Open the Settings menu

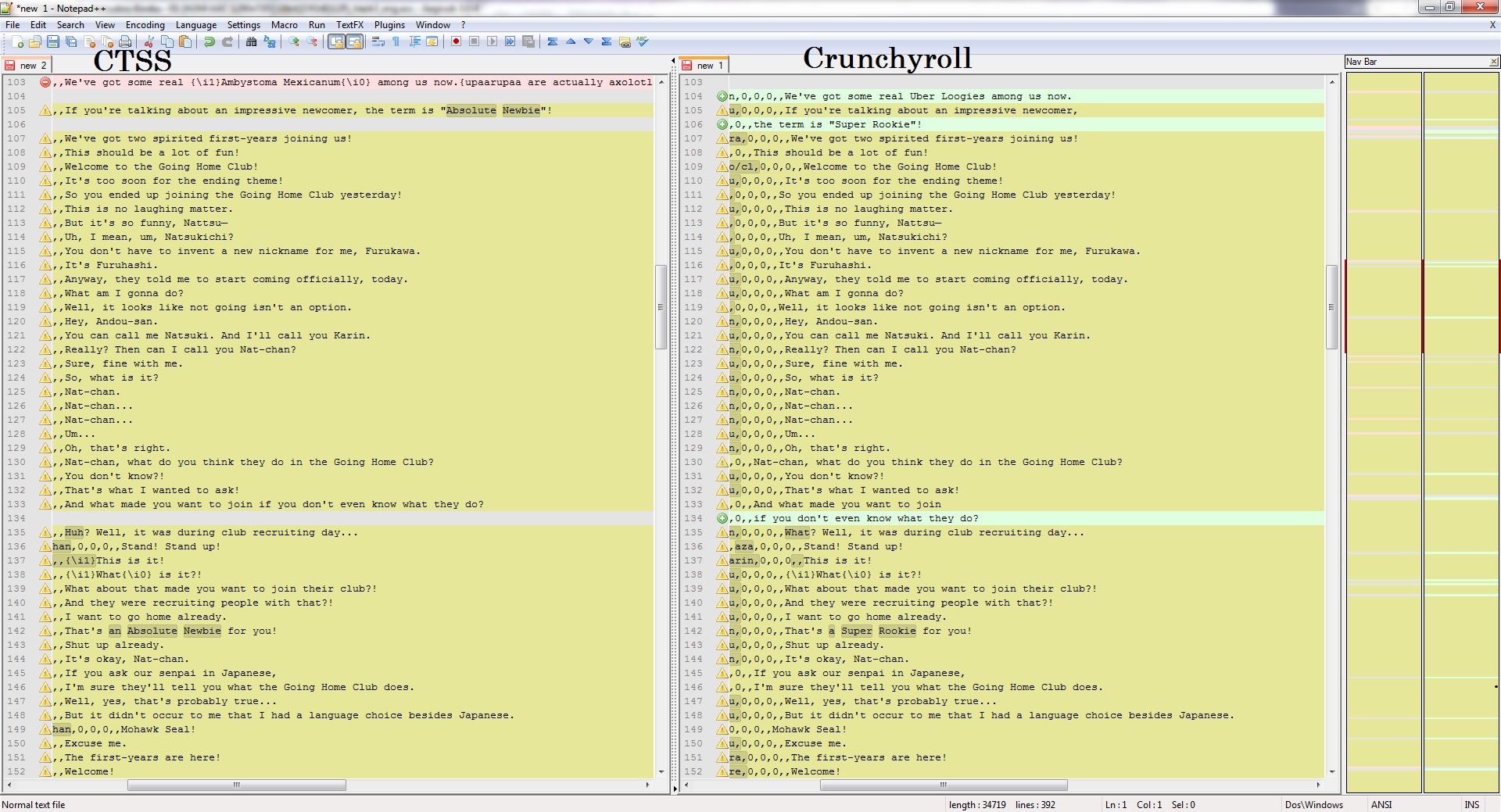click(x=244, y=25)
